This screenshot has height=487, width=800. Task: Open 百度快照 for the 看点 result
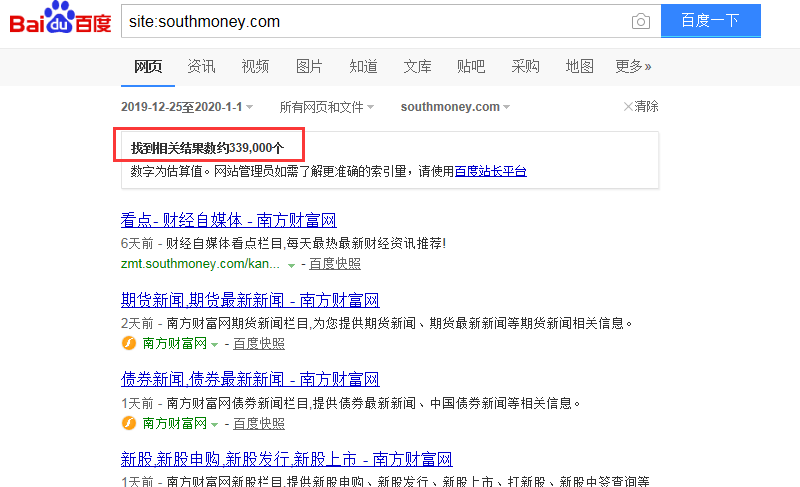click(335, 264)
